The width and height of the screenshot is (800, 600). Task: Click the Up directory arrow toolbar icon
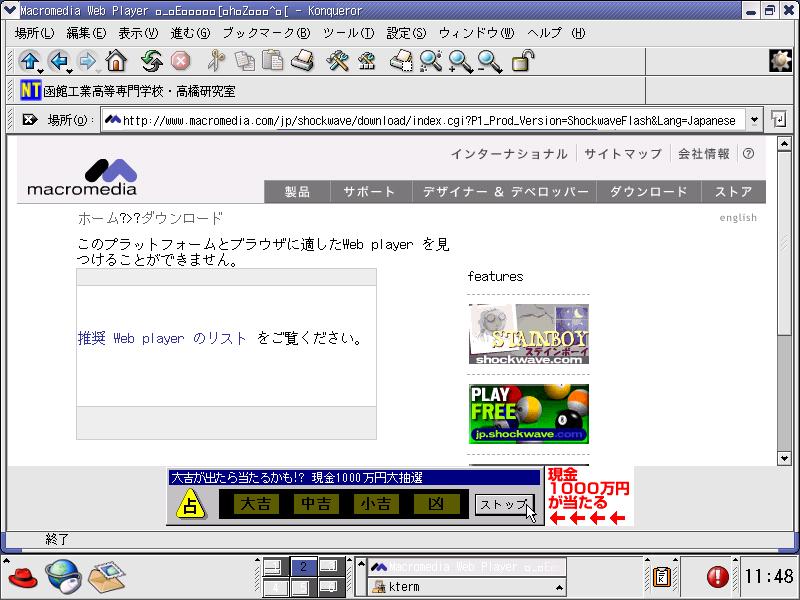click(30, 61)
